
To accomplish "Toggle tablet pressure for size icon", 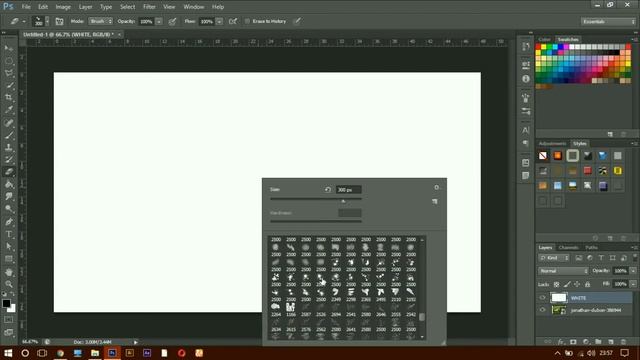I will (x=297, y=21).
